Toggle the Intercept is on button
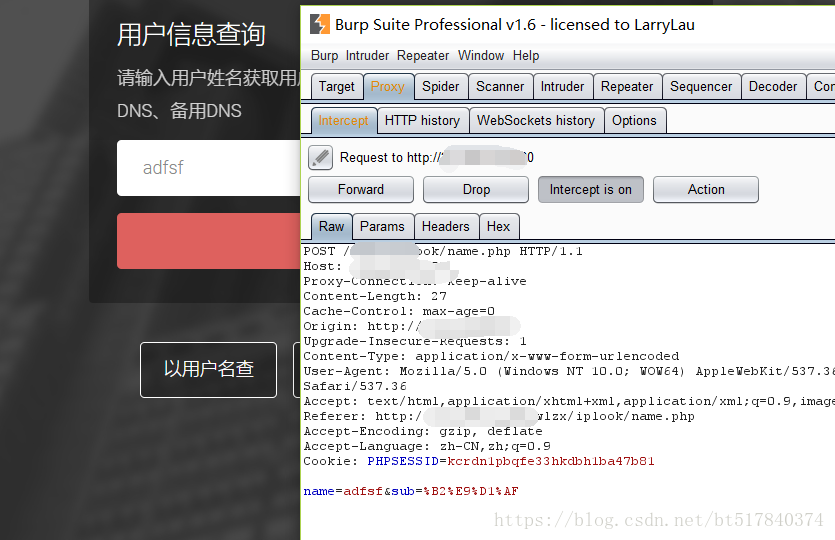The width and height of the screenshot is (835, 540). [591, 190]
